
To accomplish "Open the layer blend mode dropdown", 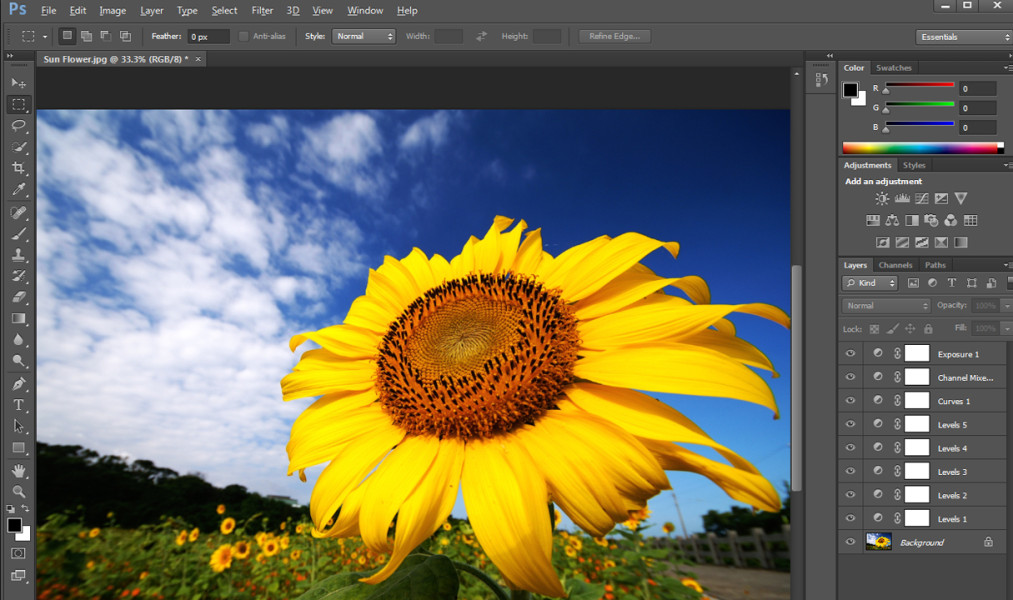I will pos(886,305).
